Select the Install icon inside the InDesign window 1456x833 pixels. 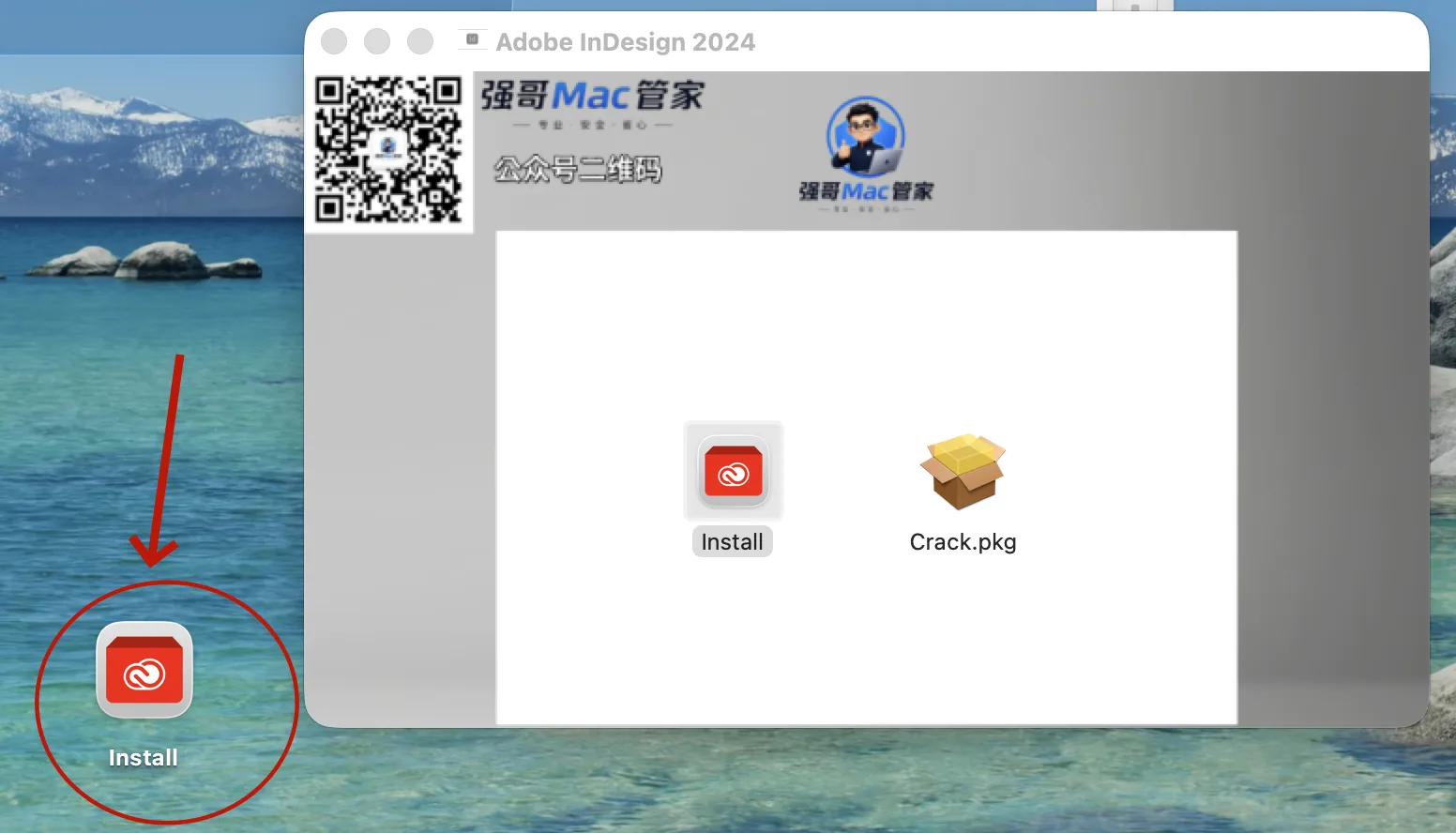[734, 471]
